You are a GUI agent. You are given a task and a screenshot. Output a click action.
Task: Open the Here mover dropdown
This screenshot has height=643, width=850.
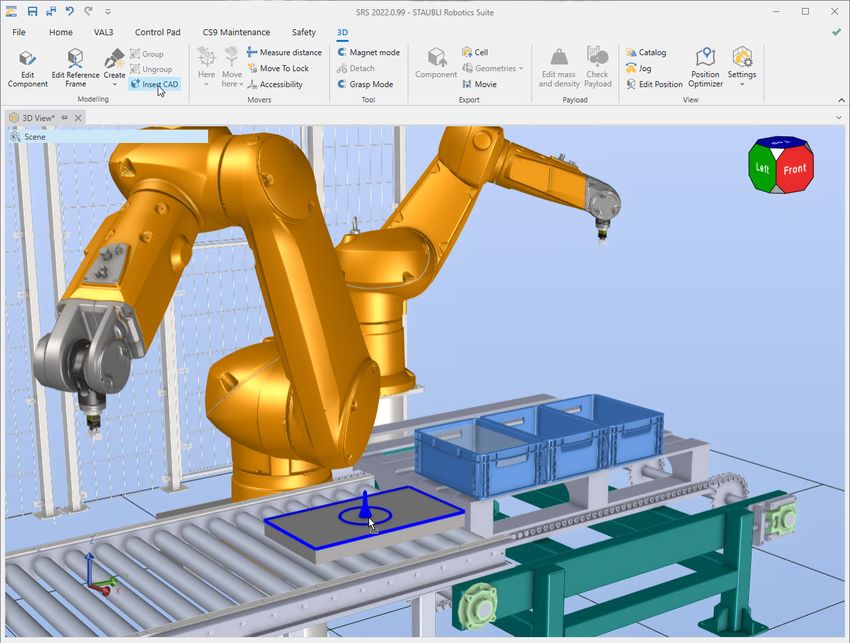[206, 68]
